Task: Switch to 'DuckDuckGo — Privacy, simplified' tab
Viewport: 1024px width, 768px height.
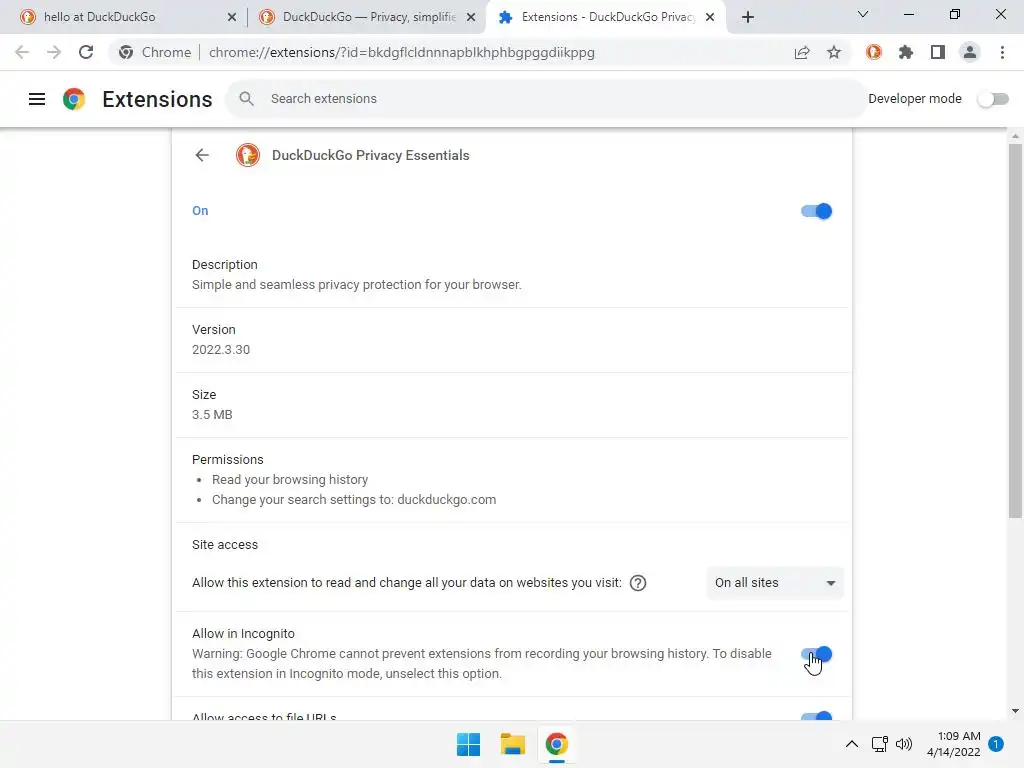Action: coord(367,17)
